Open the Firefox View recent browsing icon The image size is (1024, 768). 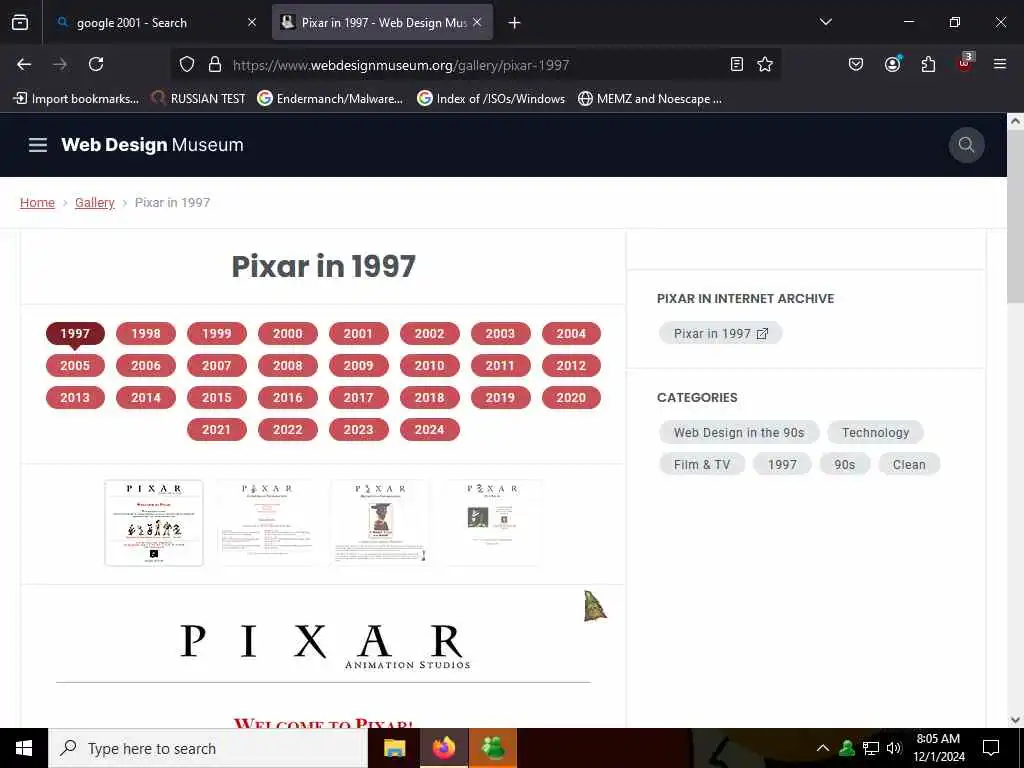click(20, 22)
